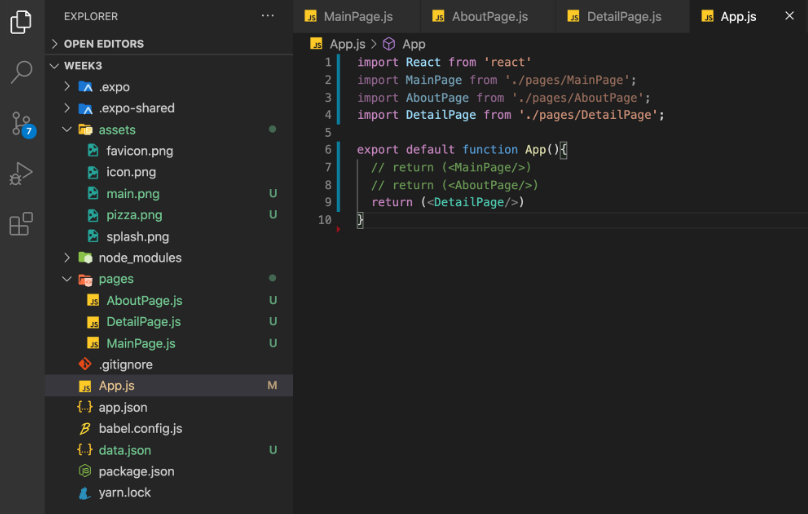Click line number 9 in the gutter
This screenshot has width=808, height=514.
pyautogui.click(x=327, y=202)
